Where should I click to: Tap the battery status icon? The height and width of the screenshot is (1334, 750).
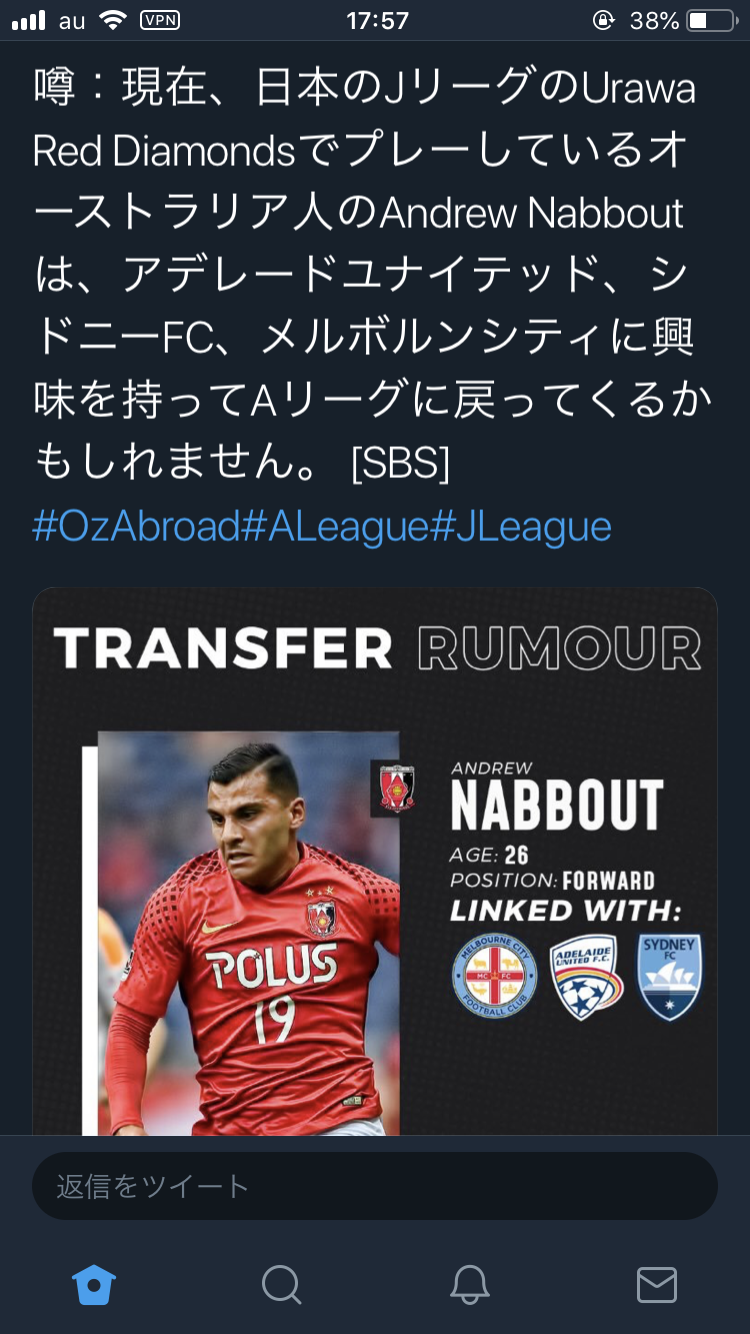[712, 20]
